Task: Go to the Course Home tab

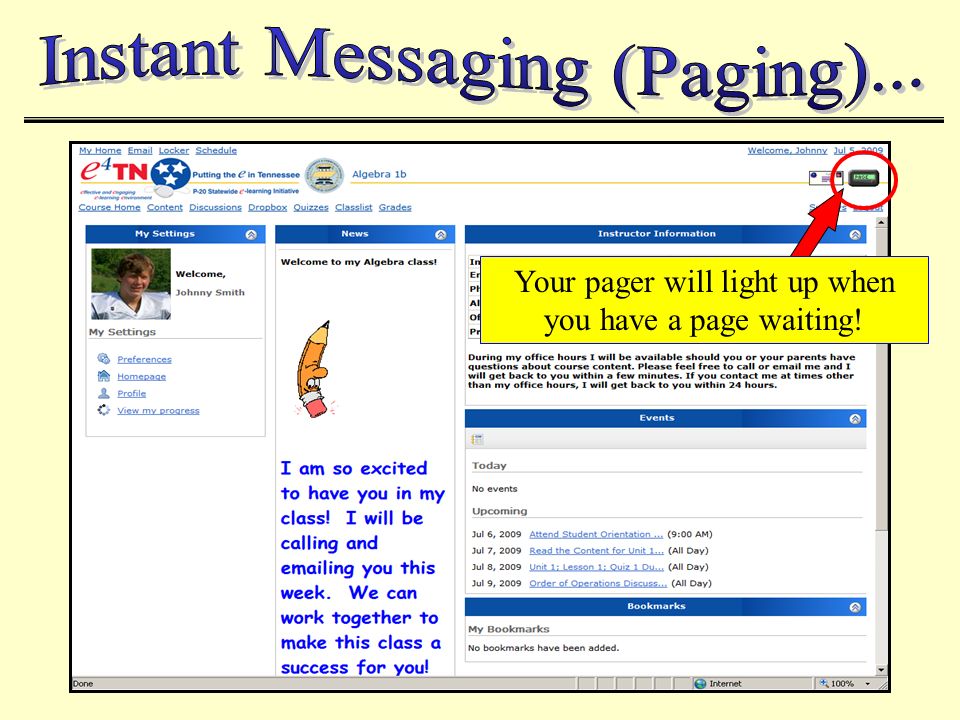Action: [110, 208]
